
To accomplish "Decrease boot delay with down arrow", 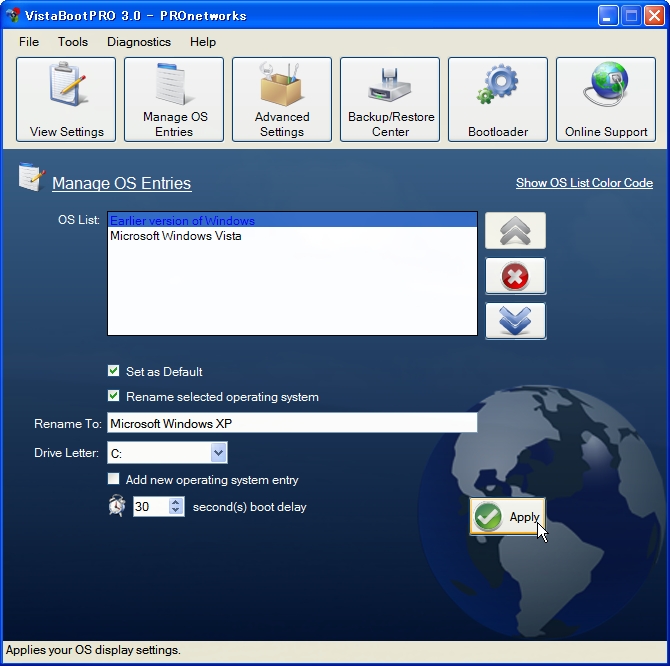I will 175,511.
